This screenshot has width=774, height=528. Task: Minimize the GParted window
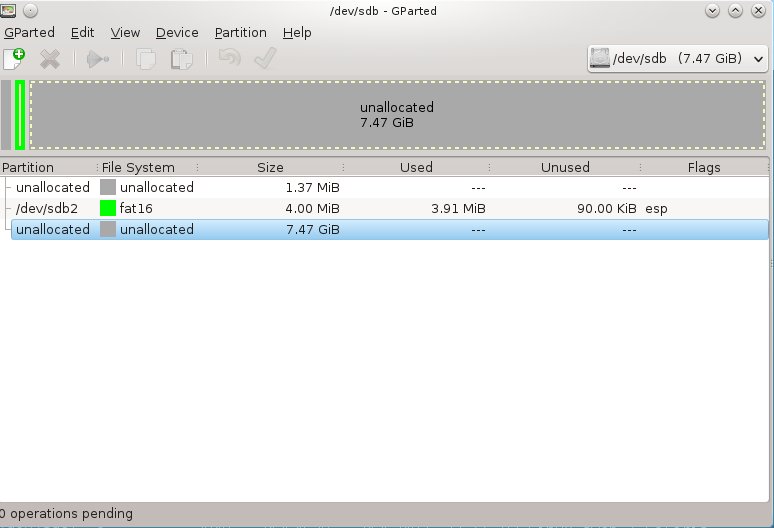pyautogui.click(x=712, y=10)
